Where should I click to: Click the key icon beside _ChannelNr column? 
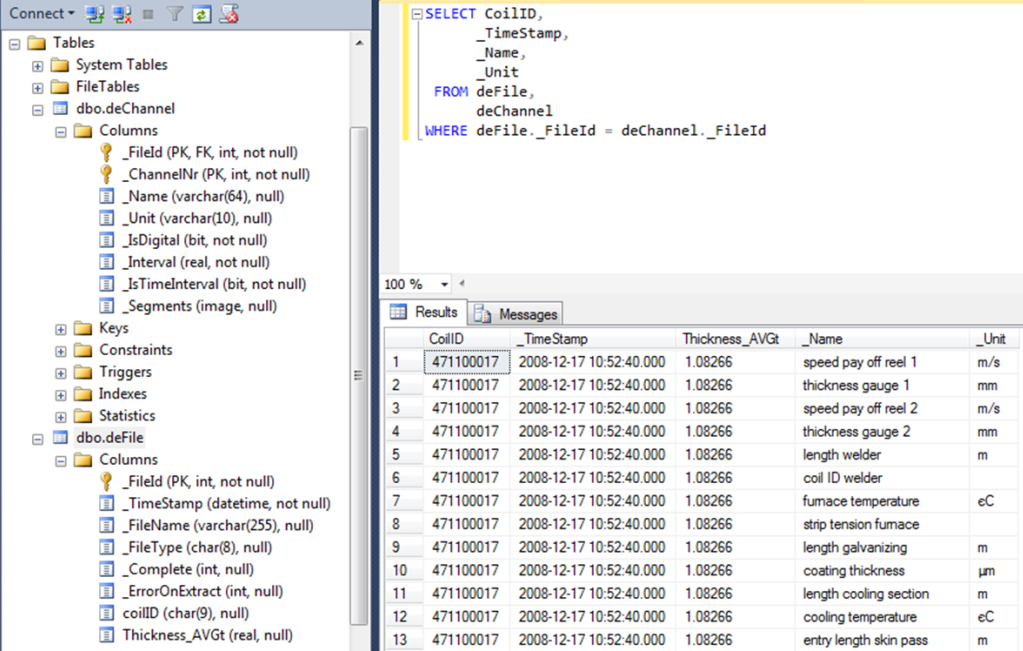(x=106, y=174)
